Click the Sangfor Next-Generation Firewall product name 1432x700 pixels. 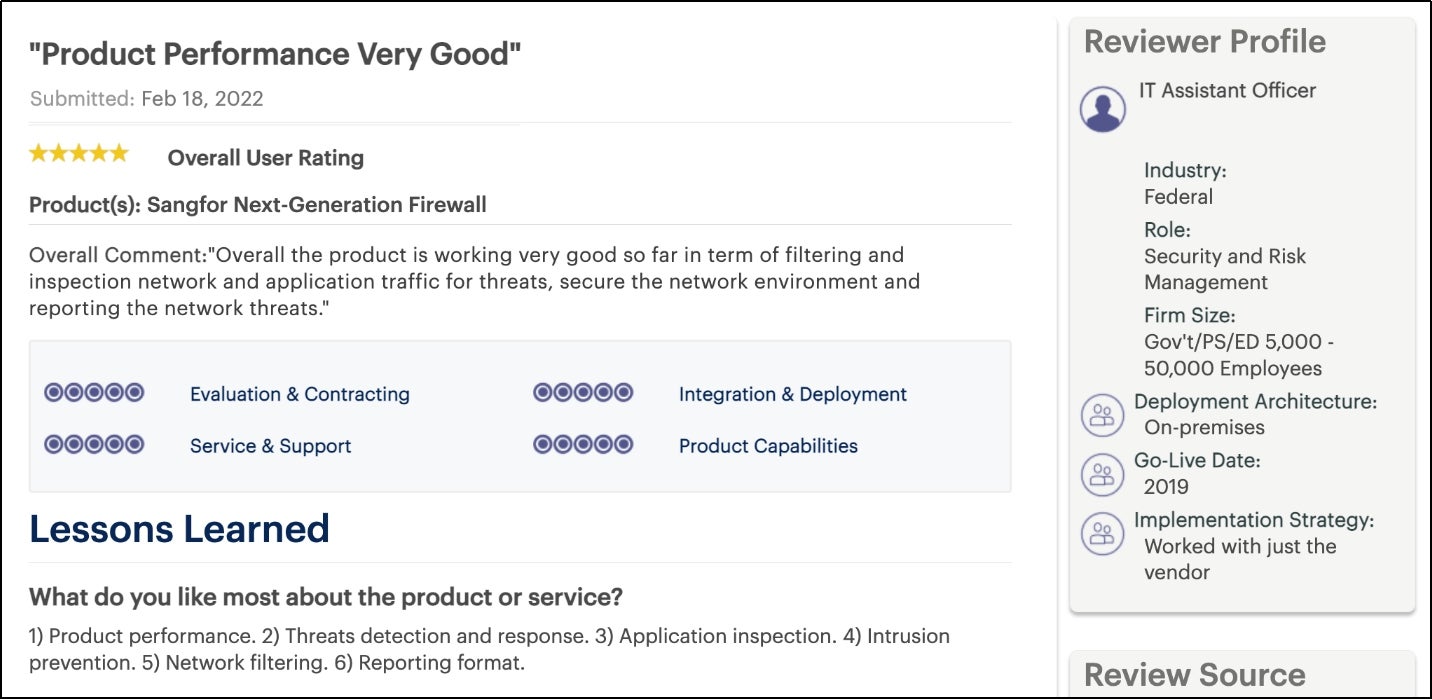317,205
